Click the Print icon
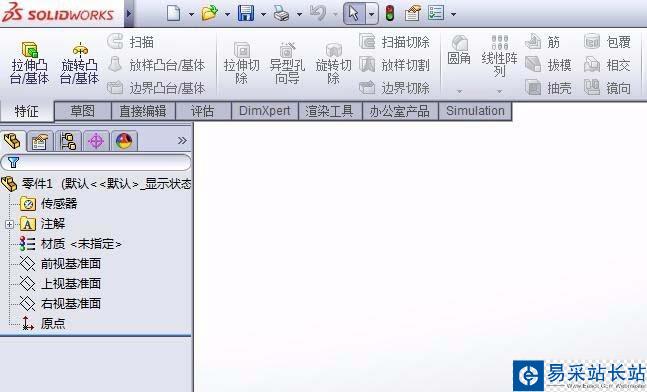Screen dimensions: 647x392 [x=282, y=14]
